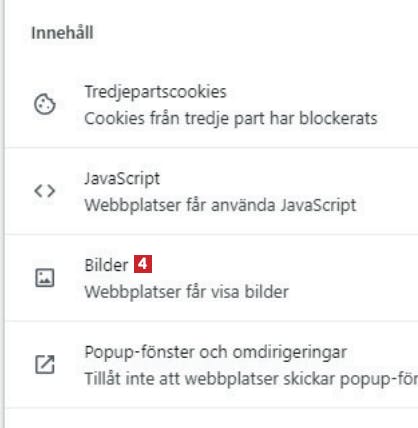The height and width of the screenshot is (428, 418).
Task: Open Popup-fönster och omdirigeringar settings
Action: pos(211,364)
